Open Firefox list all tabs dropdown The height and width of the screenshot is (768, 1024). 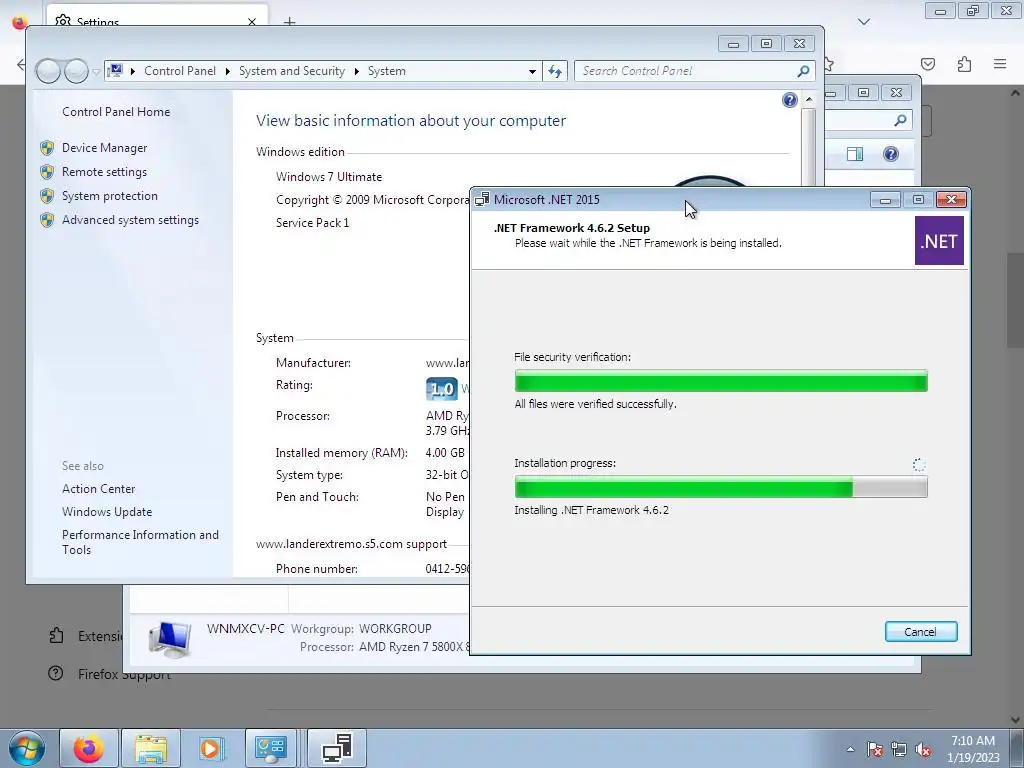point(864,22)
